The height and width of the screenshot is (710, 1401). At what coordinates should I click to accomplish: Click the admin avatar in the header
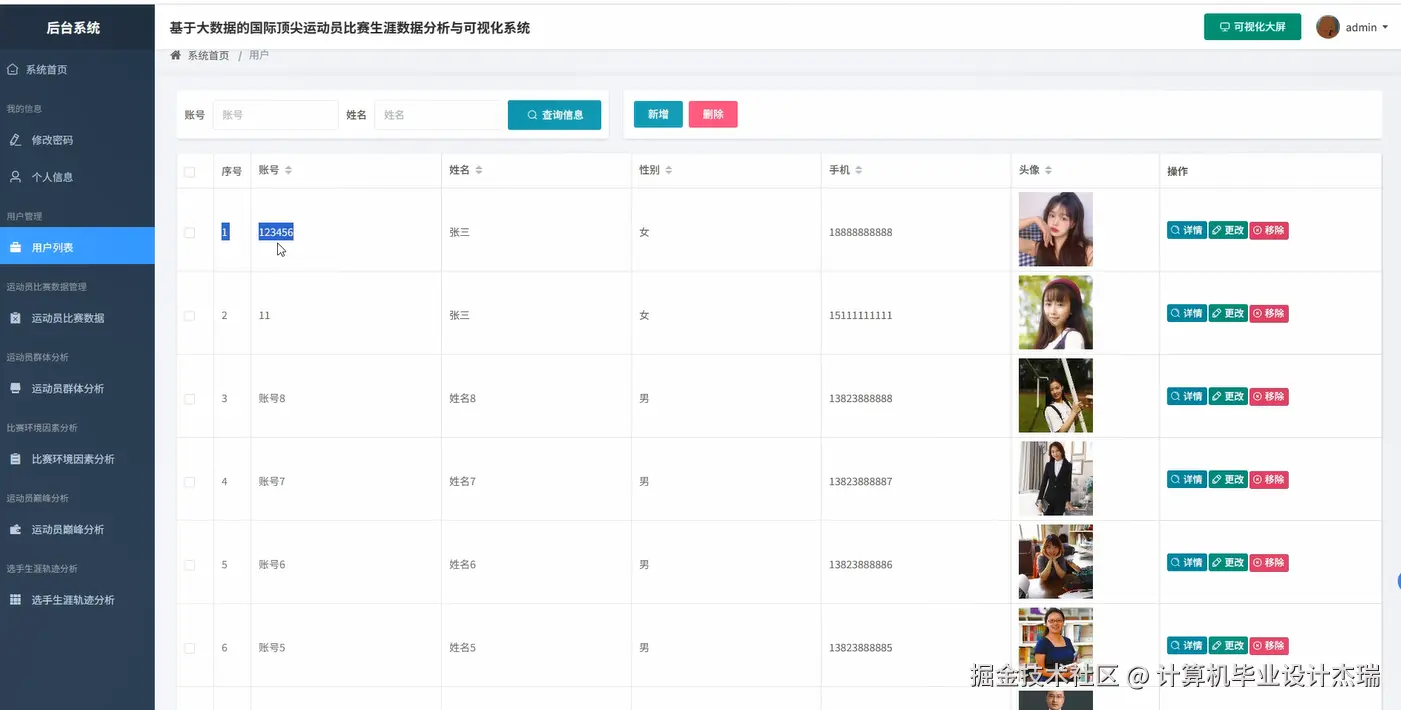(x=1328, y=27)
